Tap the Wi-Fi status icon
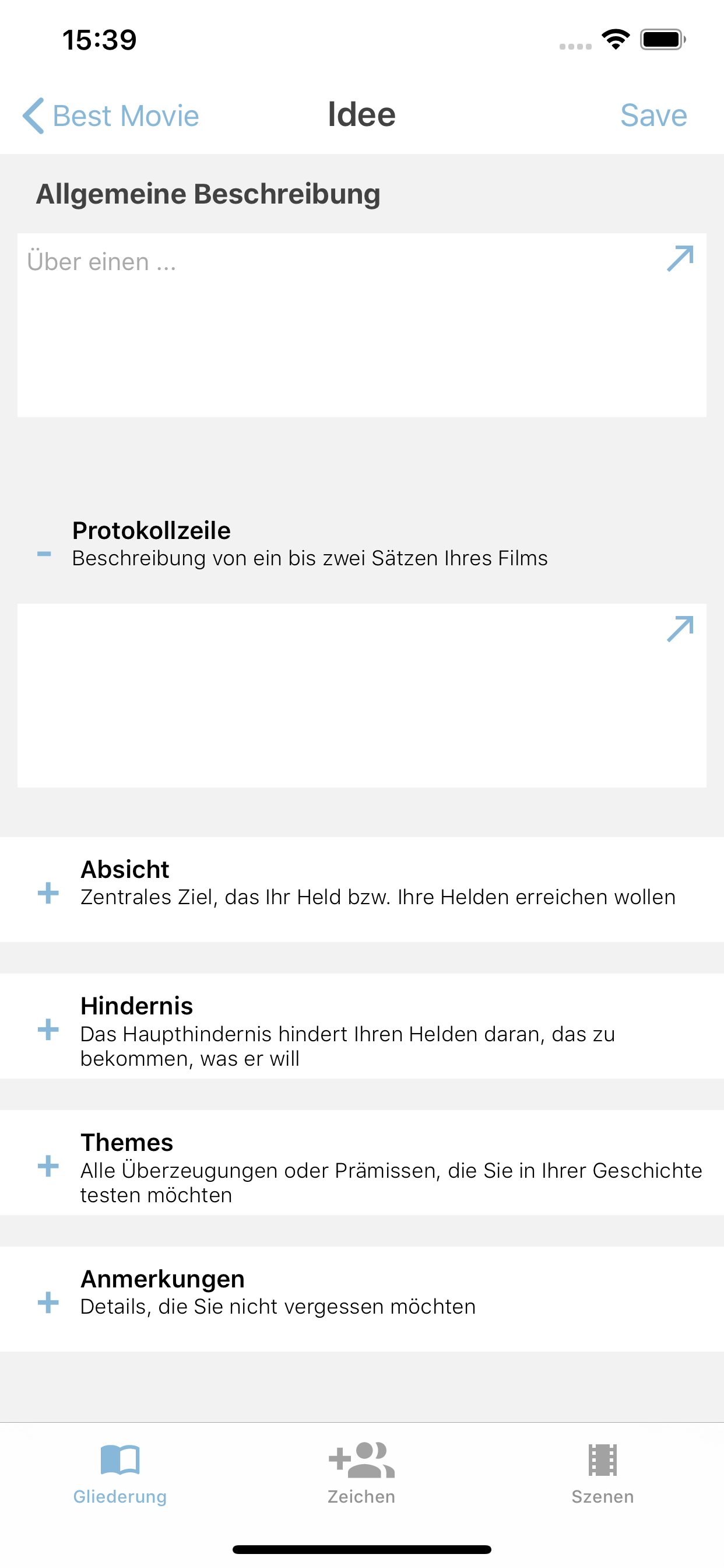 [x=615, y=40]
